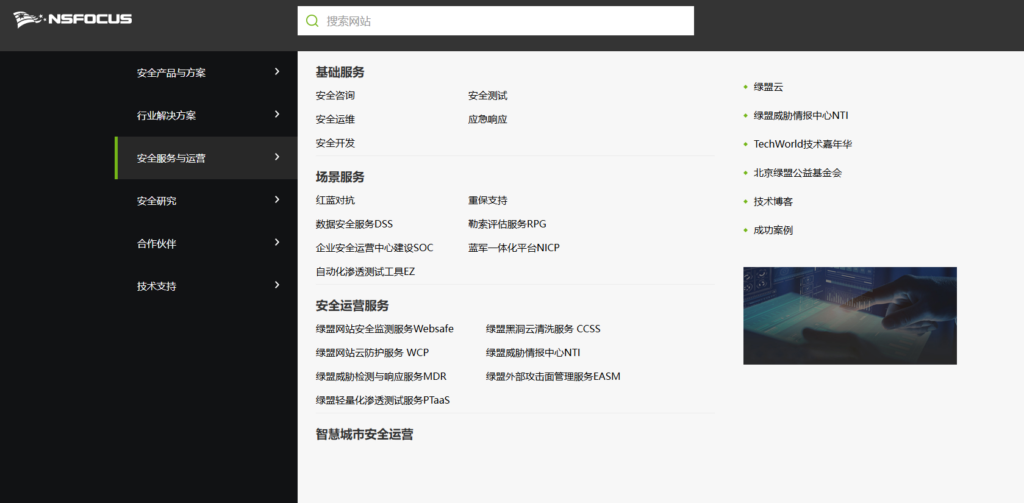Open 数据安全服务DSS
Screen dimensions: 1024x503
[x=354, y=223]
